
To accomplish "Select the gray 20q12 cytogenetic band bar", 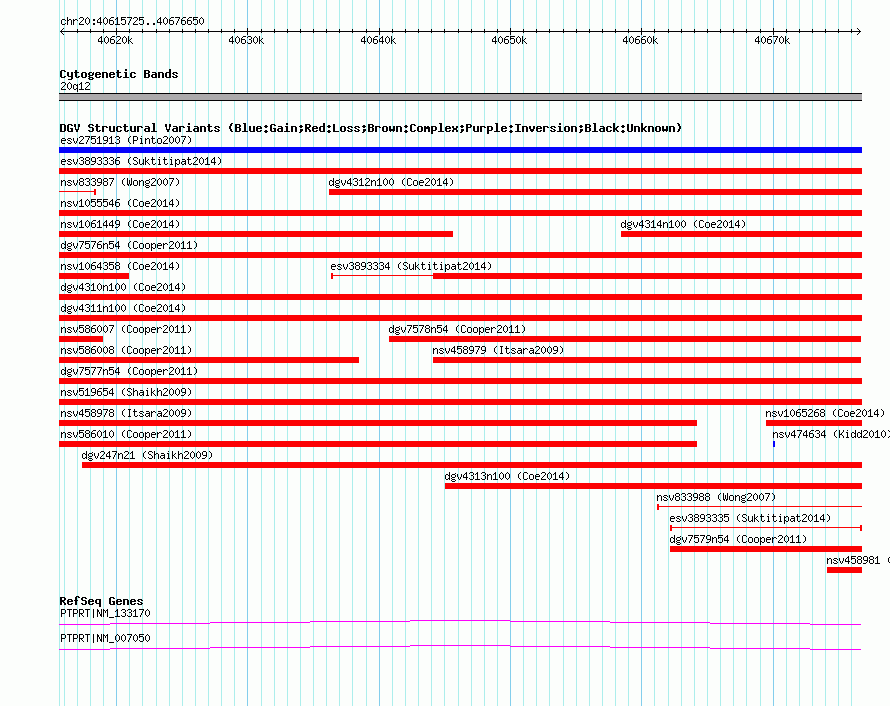I will coord(460,97).
